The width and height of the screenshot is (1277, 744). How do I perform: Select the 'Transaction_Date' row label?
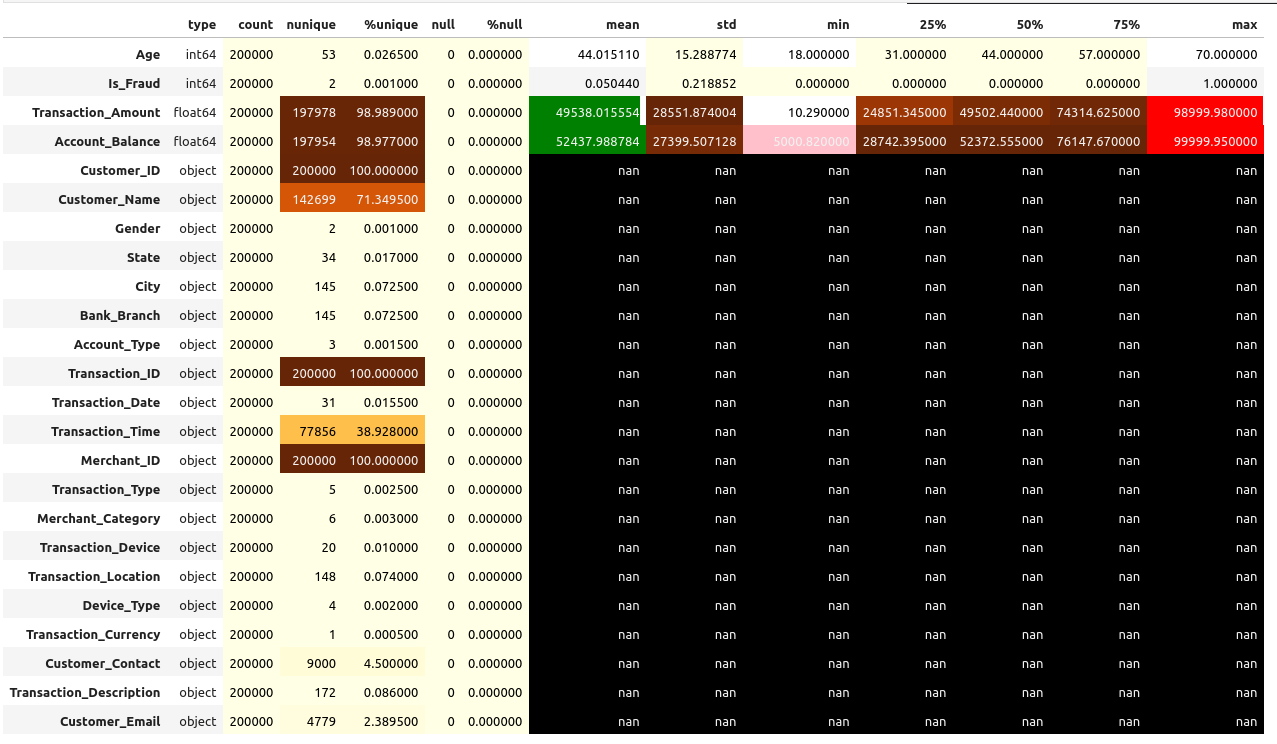click(x=106, y=402)
